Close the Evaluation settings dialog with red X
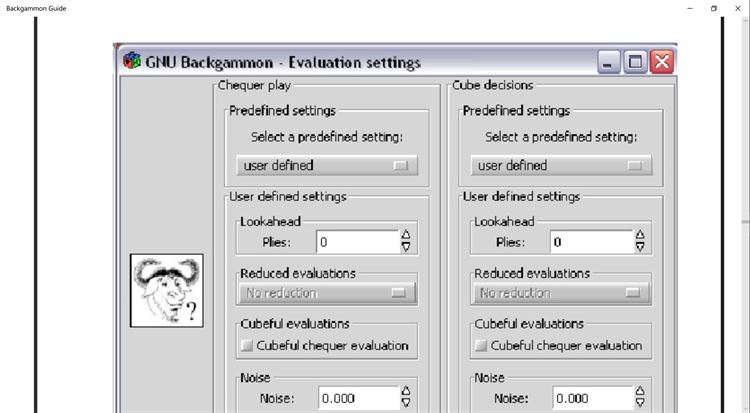750x413 pixels. [x=662, y=62]
